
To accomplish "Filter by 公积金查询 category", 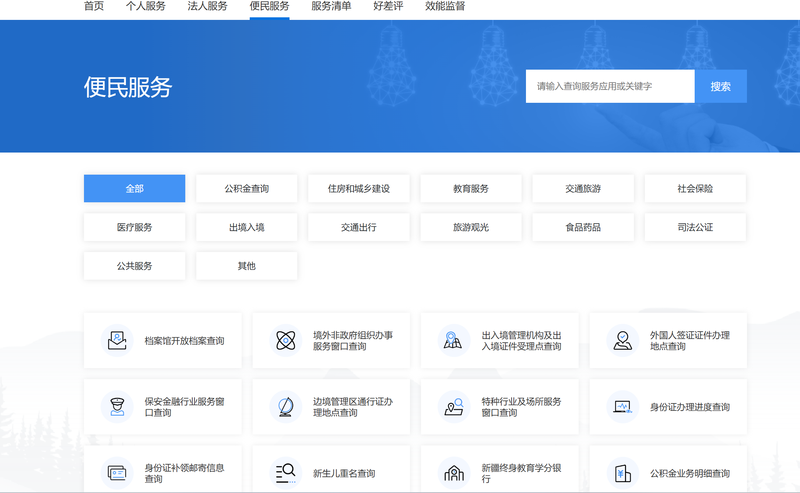I will coord(246,188).
